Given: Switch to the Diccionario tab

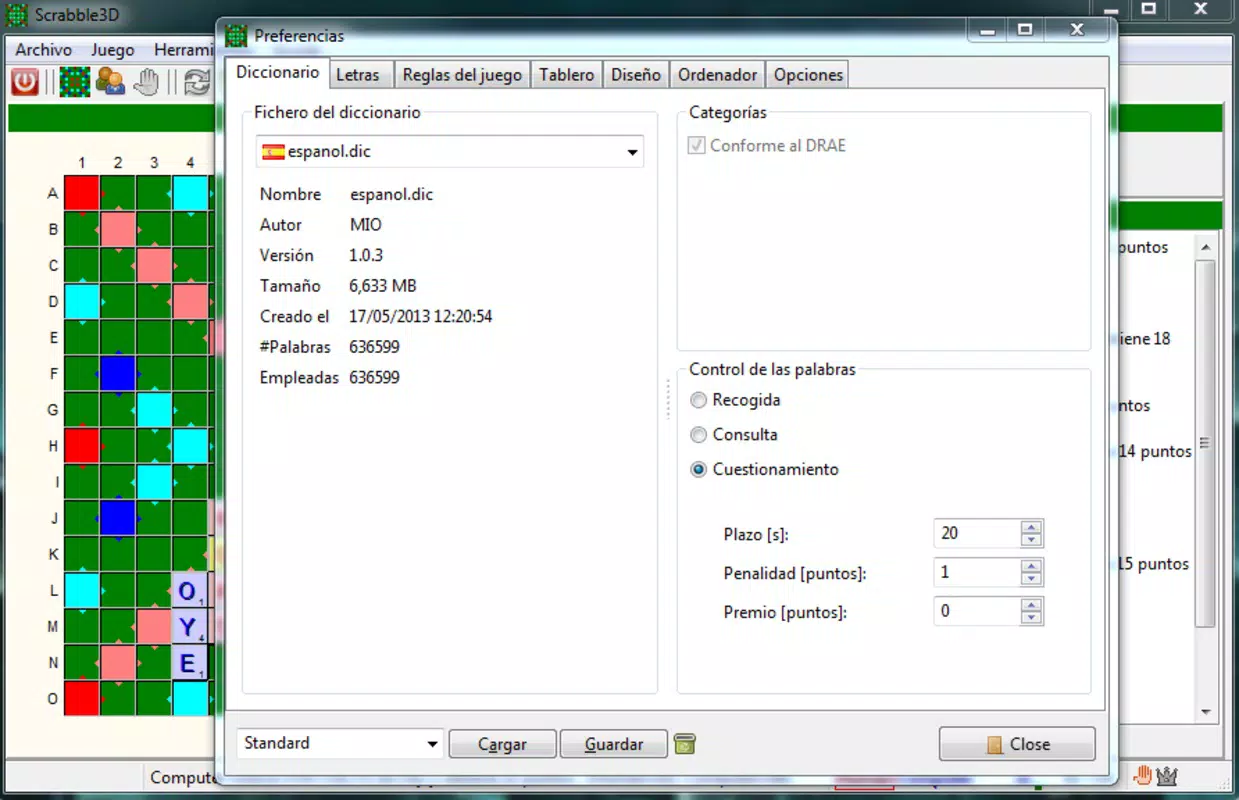Looking at the screenshot, I should (x=277, y=72).
